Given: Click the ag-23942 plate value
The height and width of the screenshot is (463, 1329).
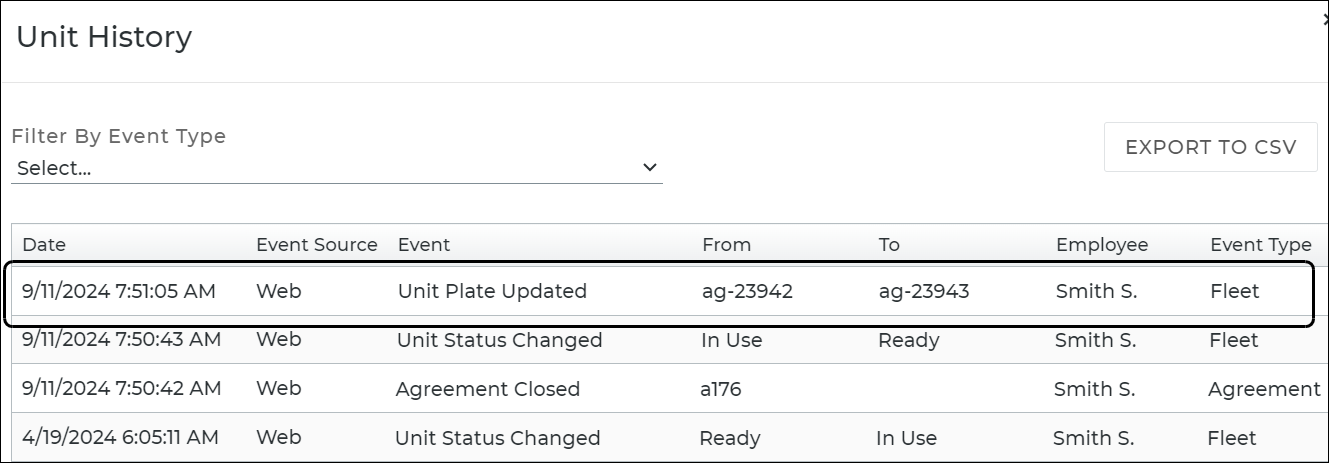Looking at the screenshot, I should 747,292.
